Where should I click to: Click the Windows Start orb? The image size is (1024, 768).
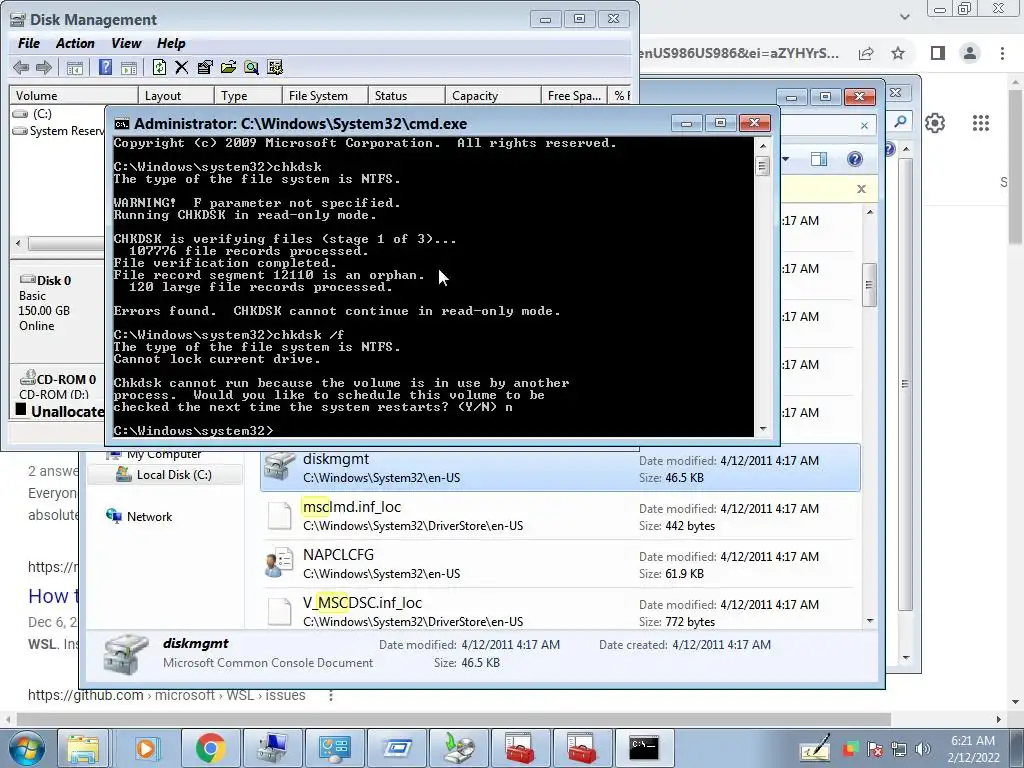pyautogui.click(x=25, y=748)
